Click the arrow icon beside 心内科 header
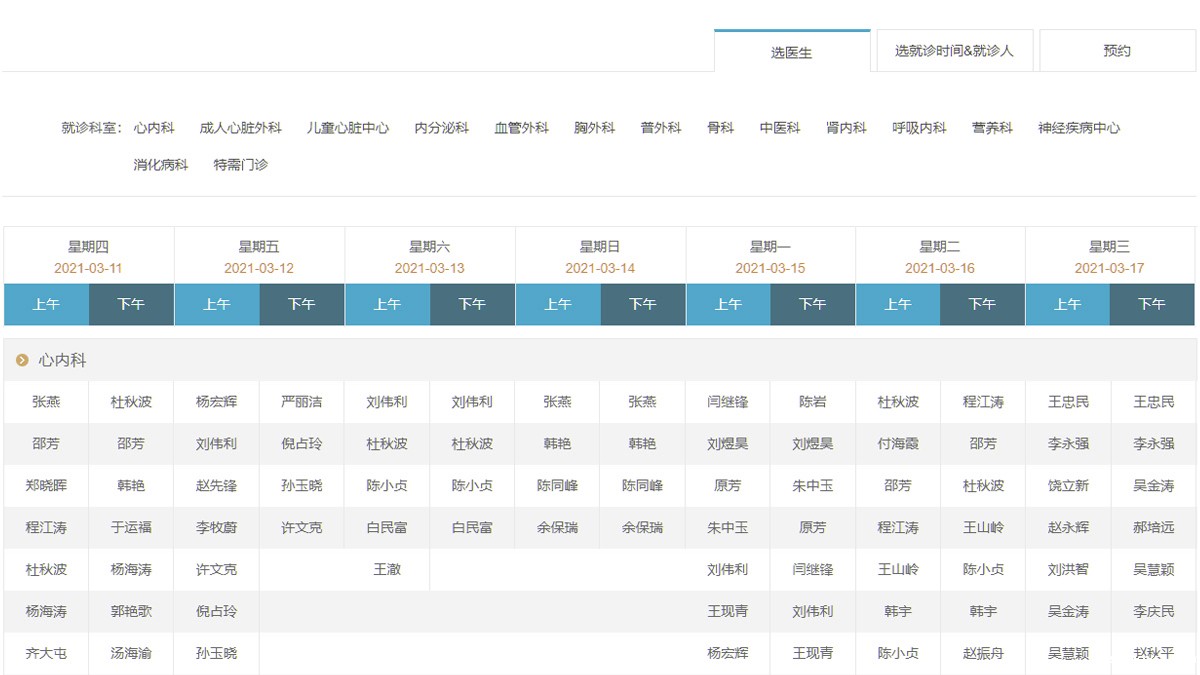The height and width of the screenshot is (675, 1200). pyautogui.click(x=22, y=360)
